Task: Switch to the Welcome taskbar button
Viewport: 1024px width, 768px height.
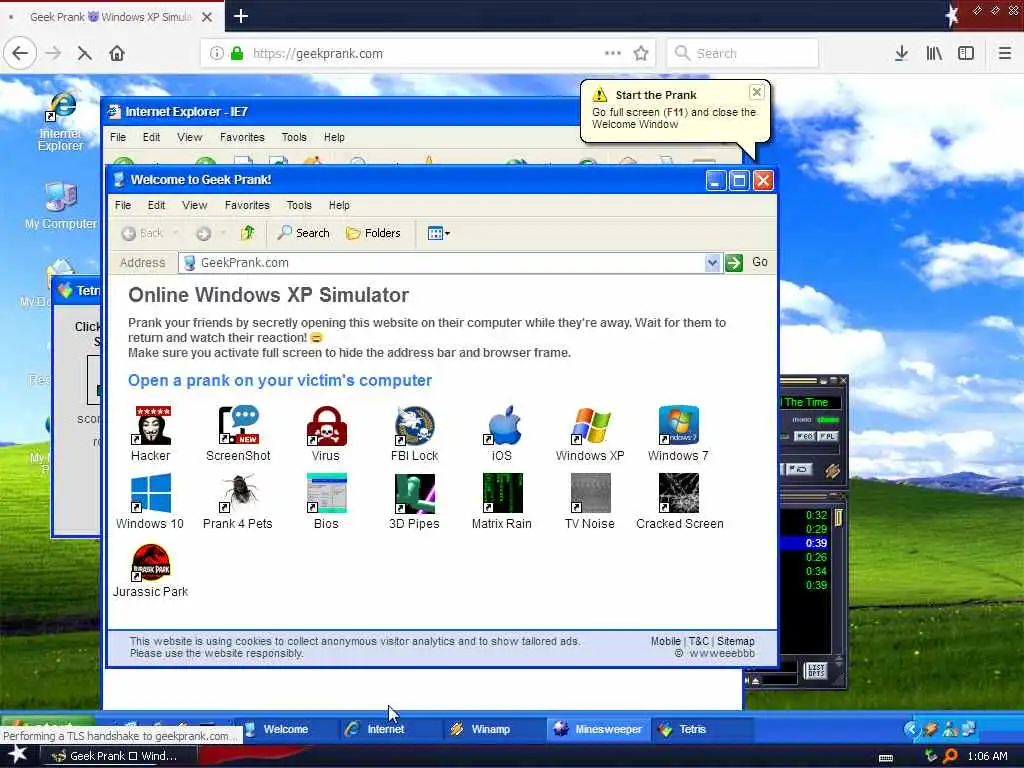Action: 287,729
